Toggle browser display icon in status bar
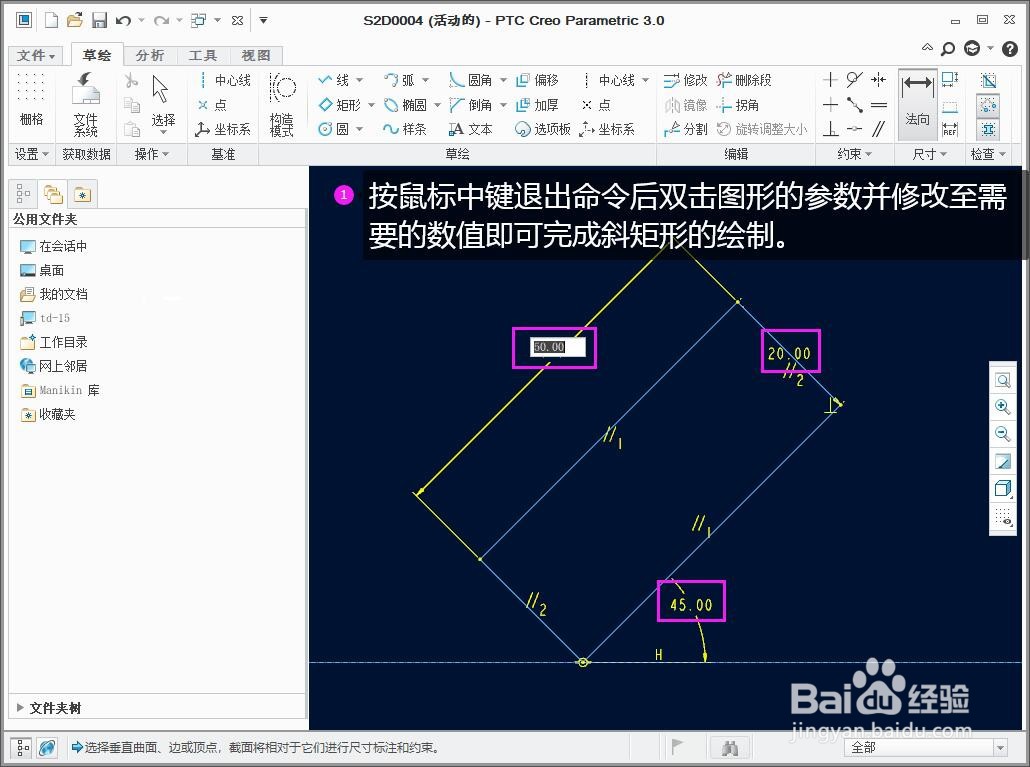1030x767 pixels. (x=47, y=747)
